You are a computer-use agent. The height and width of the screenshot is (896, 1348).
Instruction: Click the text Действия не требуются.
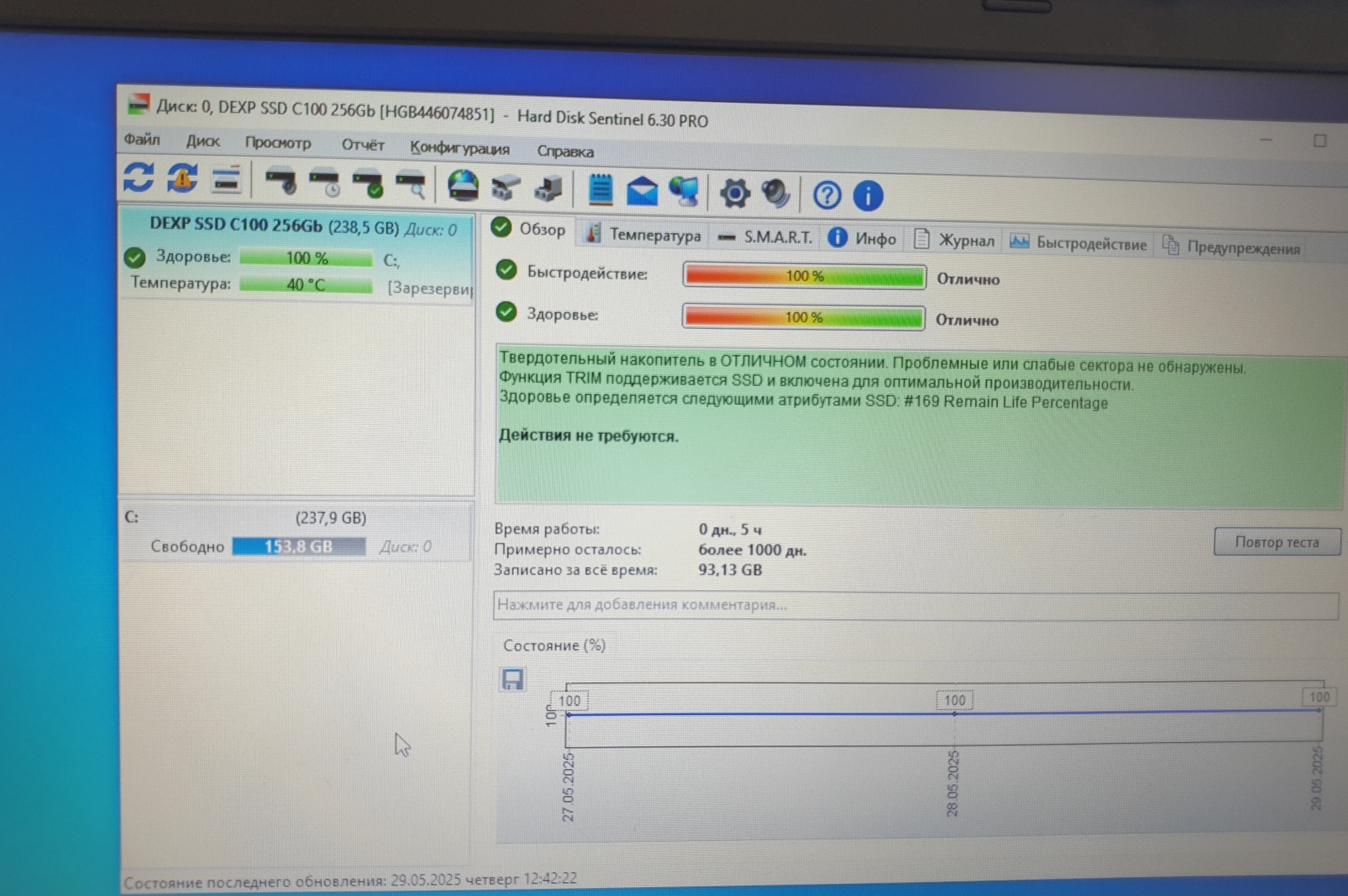click(x=589, y=436)
